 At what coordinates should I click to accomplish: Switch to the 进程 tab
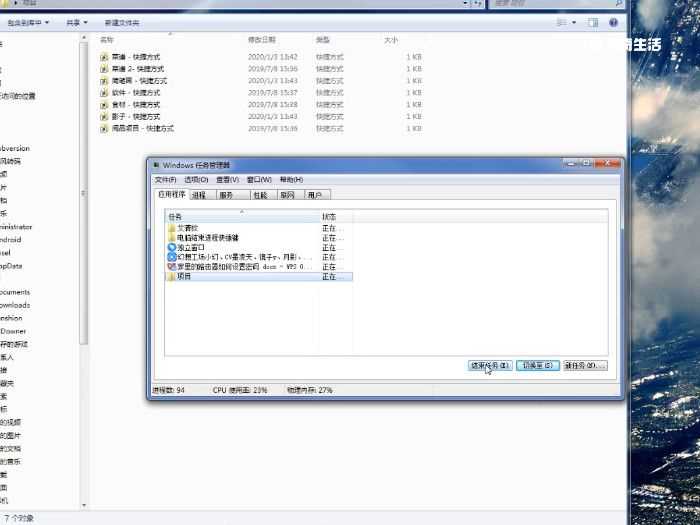click(200, 195)
